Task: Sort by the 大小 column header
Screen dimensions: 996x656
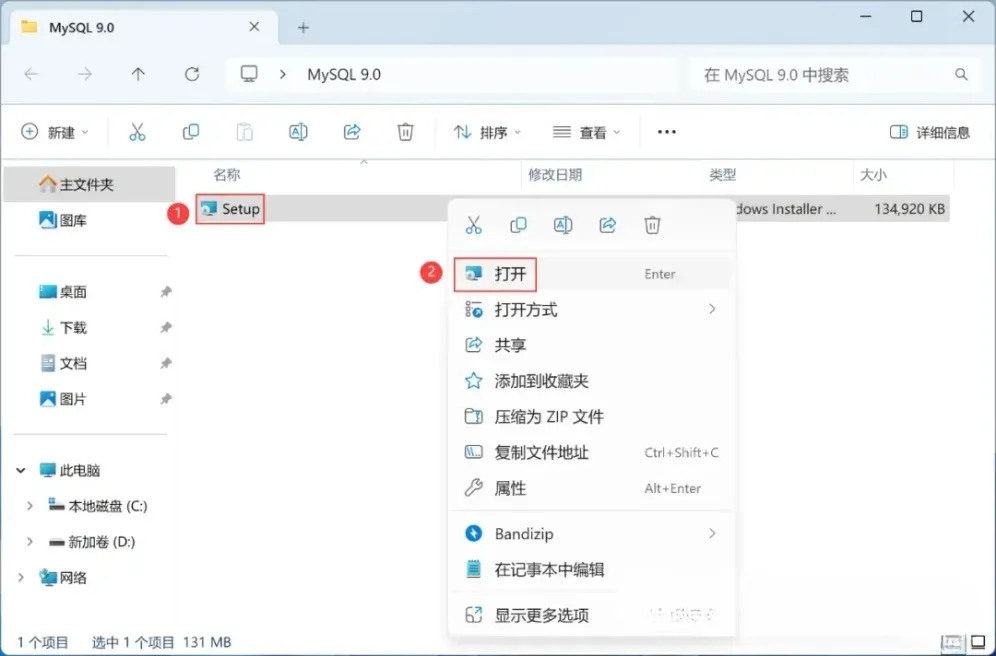Action: (x=873, y=175)
